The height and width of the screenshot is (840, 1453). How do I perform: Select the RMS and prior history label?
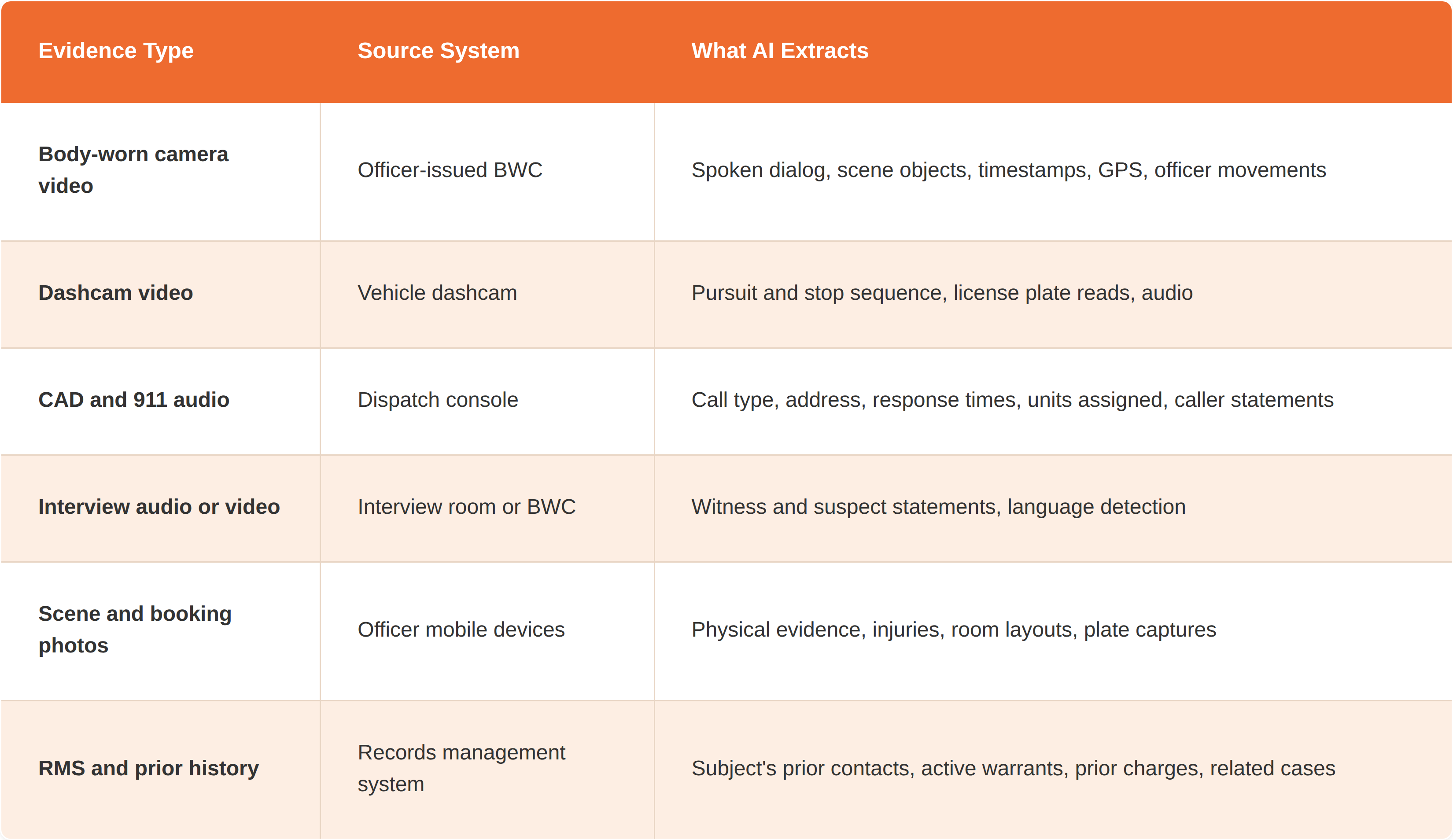click(x=149, y=769)
